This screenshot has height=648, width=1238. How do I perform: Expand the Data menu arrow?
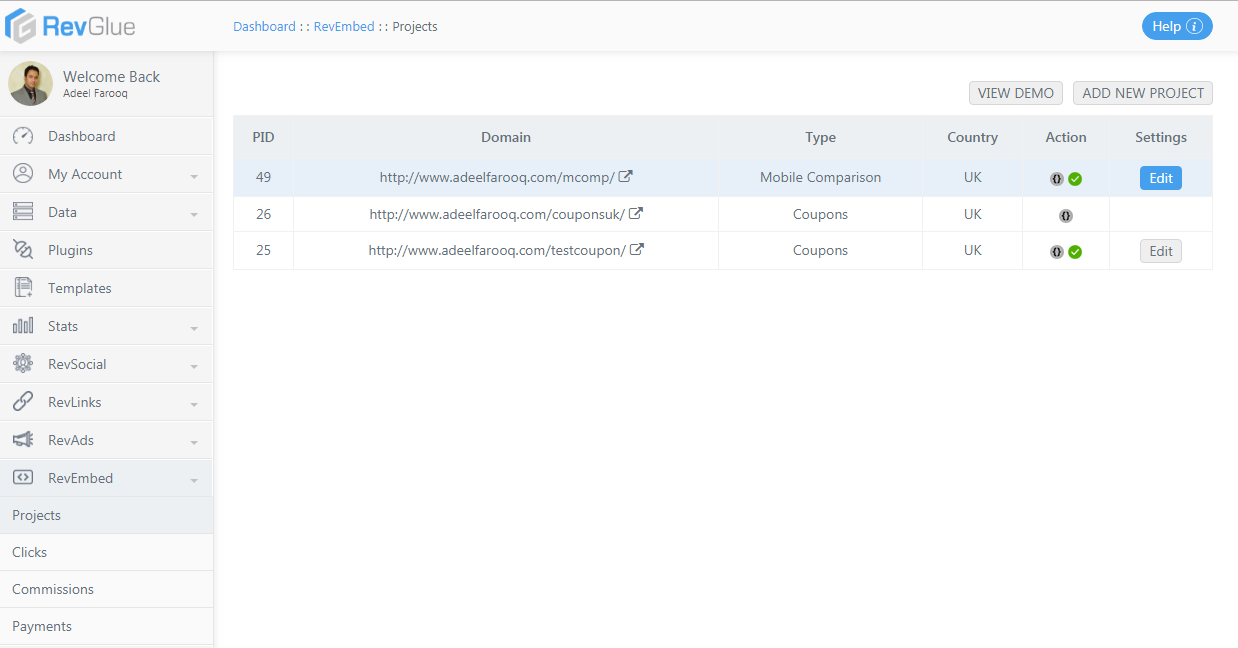193,214
